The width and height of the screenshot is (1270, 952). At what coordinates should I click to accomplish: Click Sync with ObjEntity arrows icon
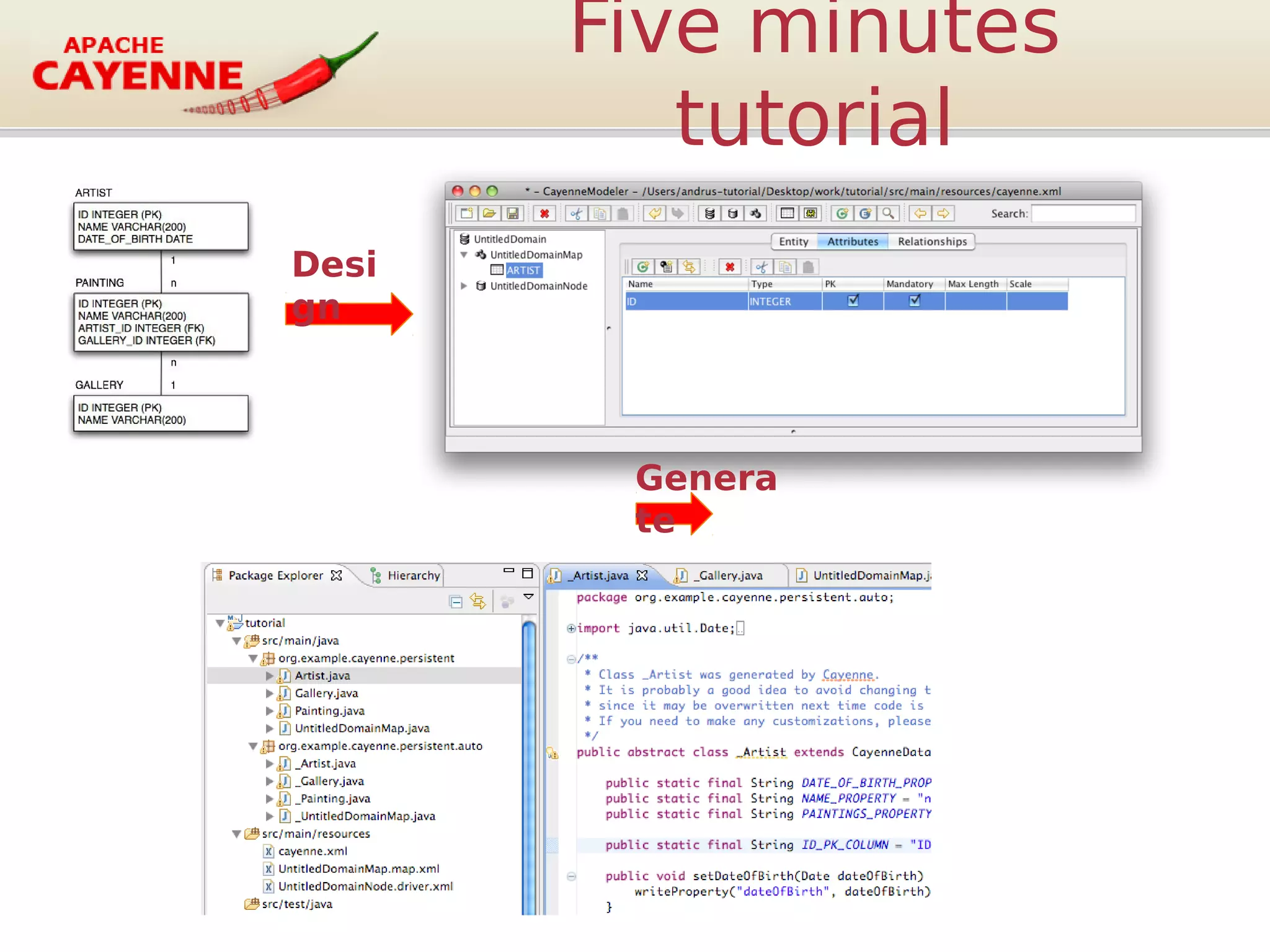tap(689, 267)
